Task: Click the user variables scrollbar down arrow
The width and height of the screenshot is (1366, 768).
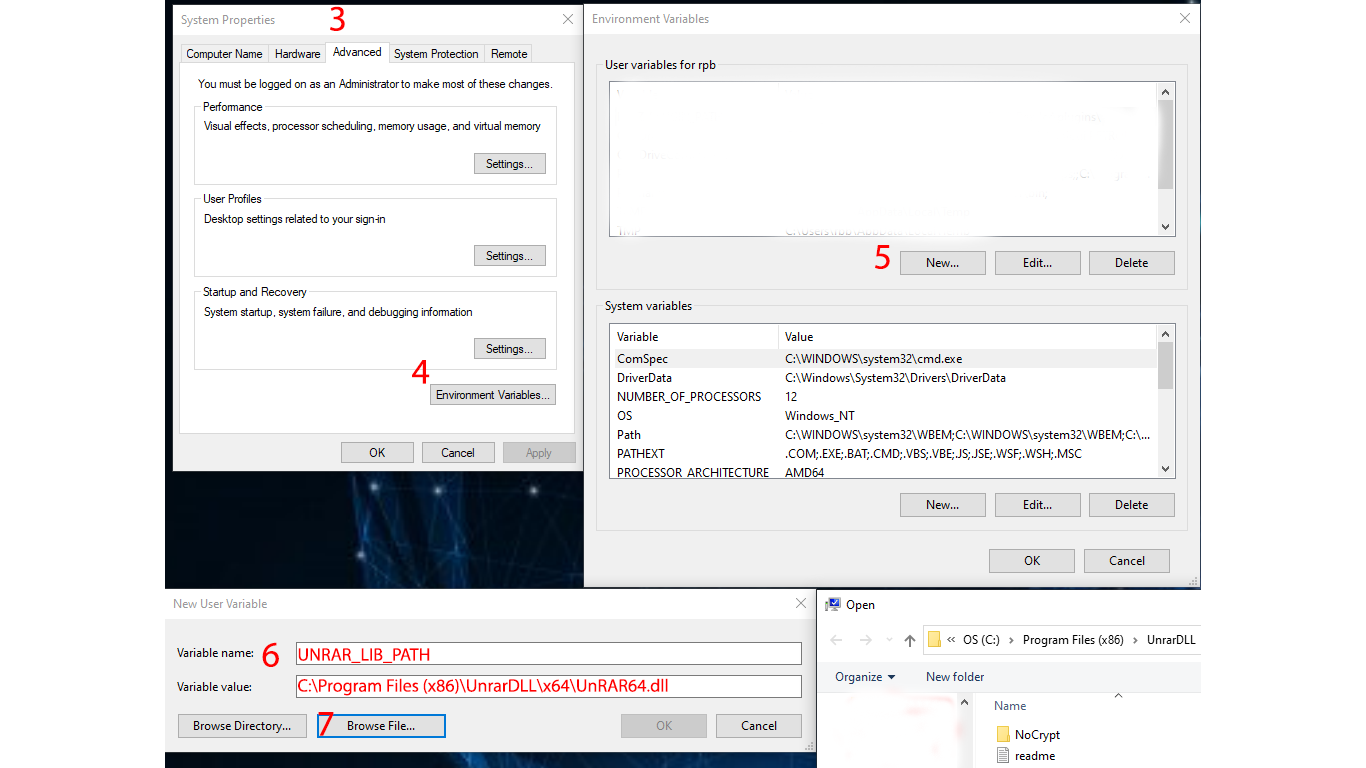Action: pos(1165,227)
